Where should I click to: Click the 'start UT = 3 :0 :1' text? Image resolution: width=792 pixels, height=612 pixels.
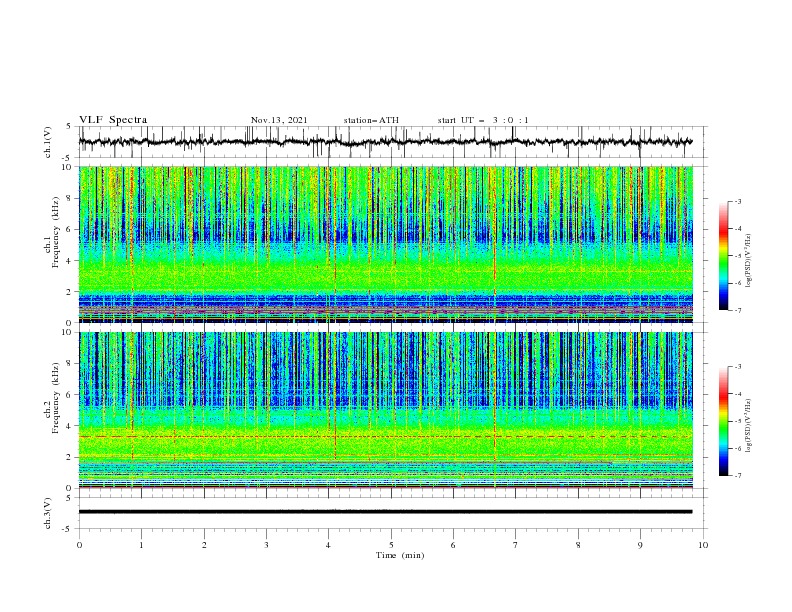[483, 120]
